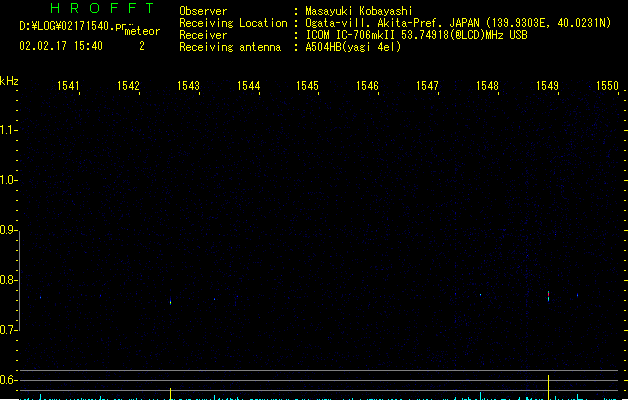Click the meteor count value 2
629x400 pixels.
pyautogui.click(x=142, y=46)
